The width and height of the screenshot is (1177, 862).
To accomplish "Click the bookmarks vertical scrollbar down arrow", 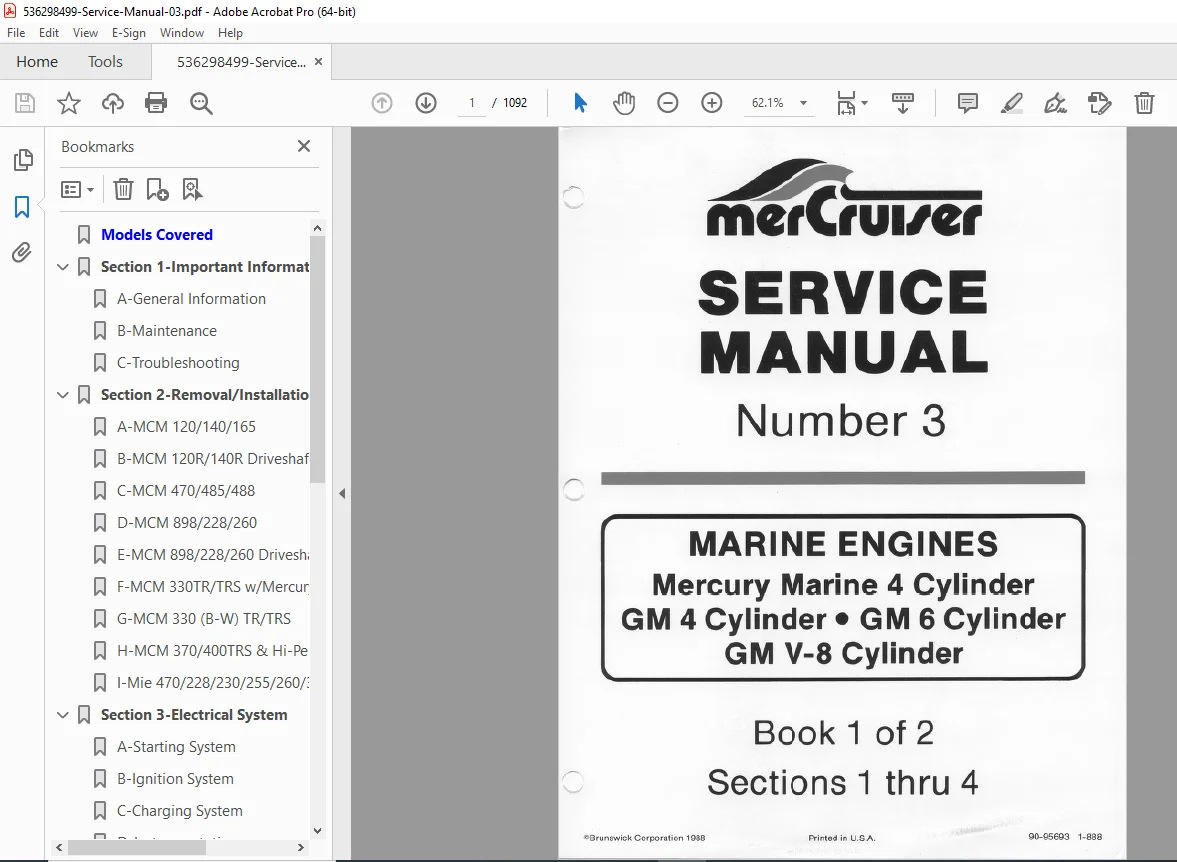I will [318, 830].
